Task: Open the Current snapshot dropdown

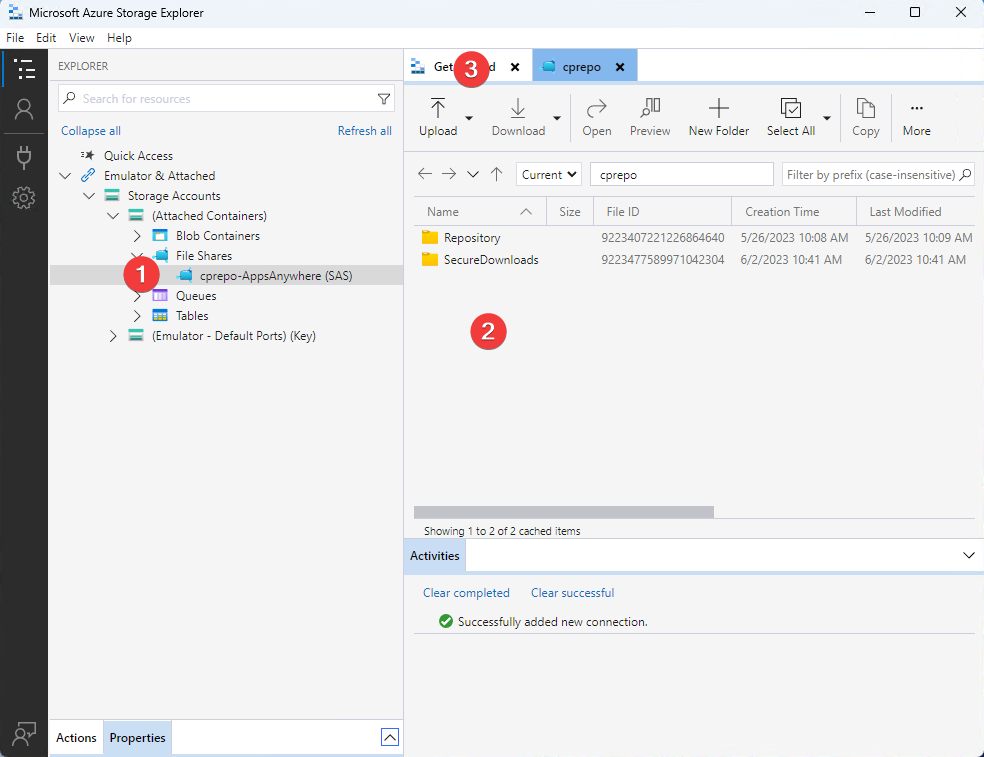Action: [x=549, y=174]
